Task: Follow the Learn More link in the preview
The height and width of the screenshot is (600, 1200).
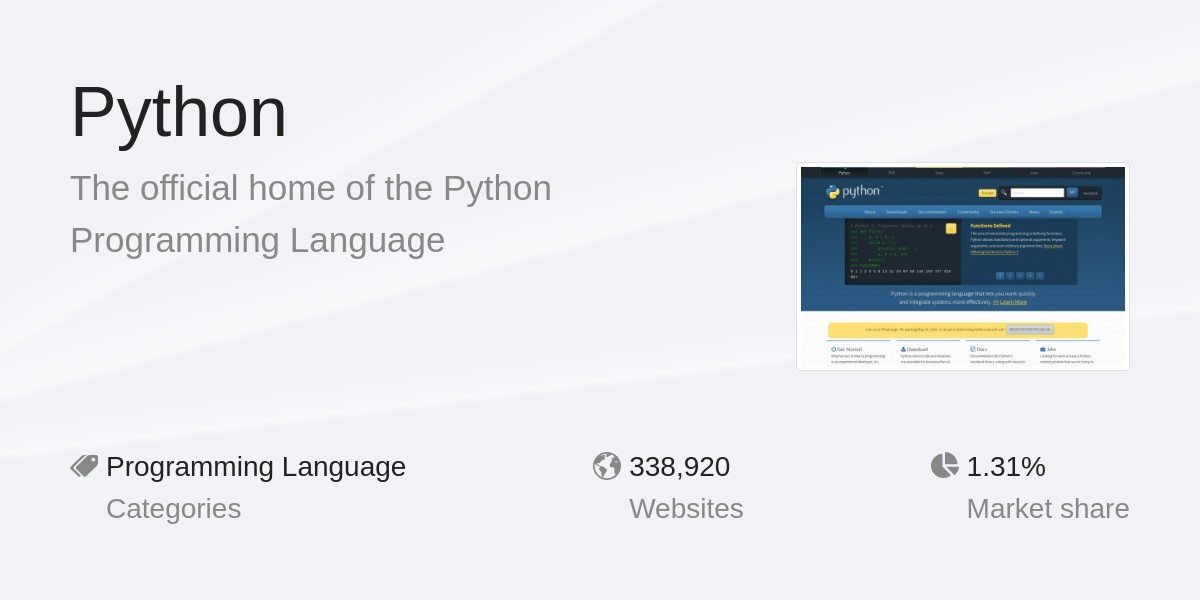Action: coord(1012,301)
